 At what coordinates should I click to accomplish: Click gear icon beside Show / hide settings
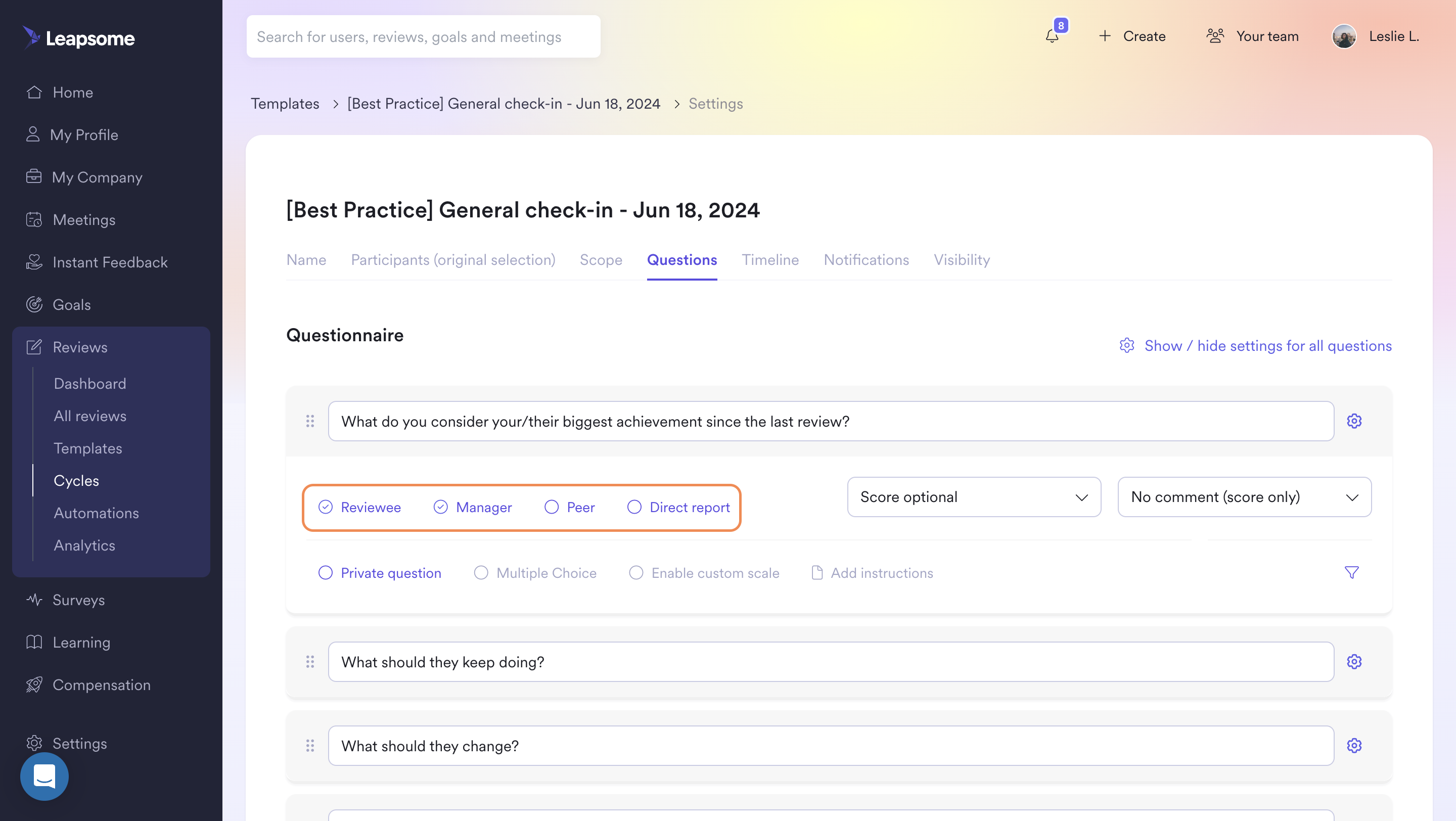click(x=1126, y=345)
